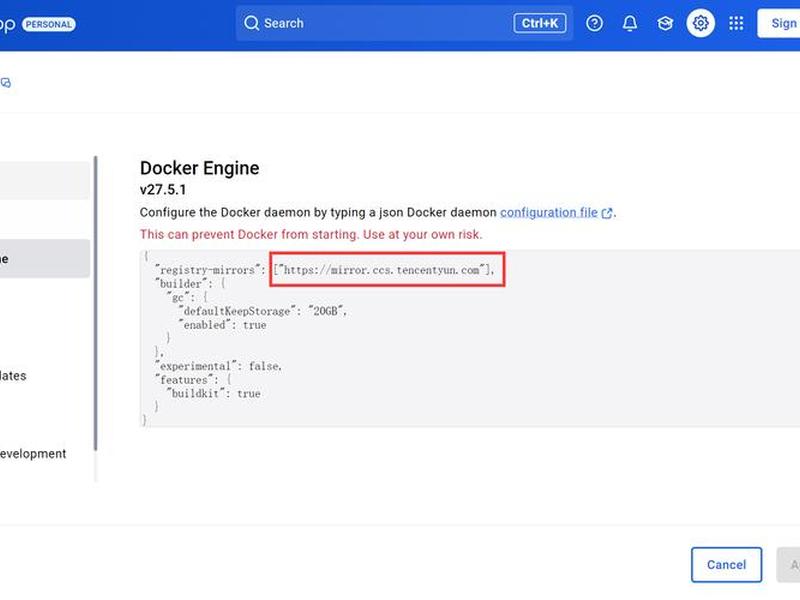Click the settings sidebar vertical scrollbar
800x600 pixels.
pos(95,304)
